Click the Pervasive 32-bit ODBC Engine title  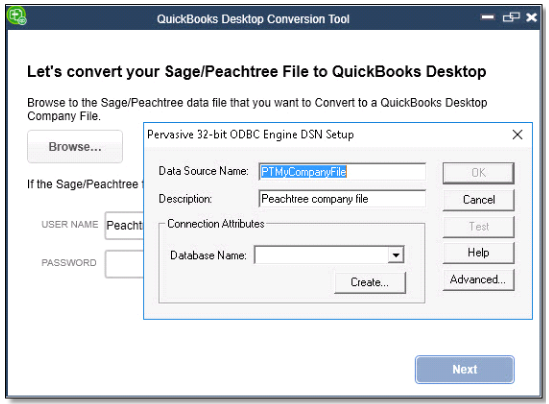tap(251, 134)
